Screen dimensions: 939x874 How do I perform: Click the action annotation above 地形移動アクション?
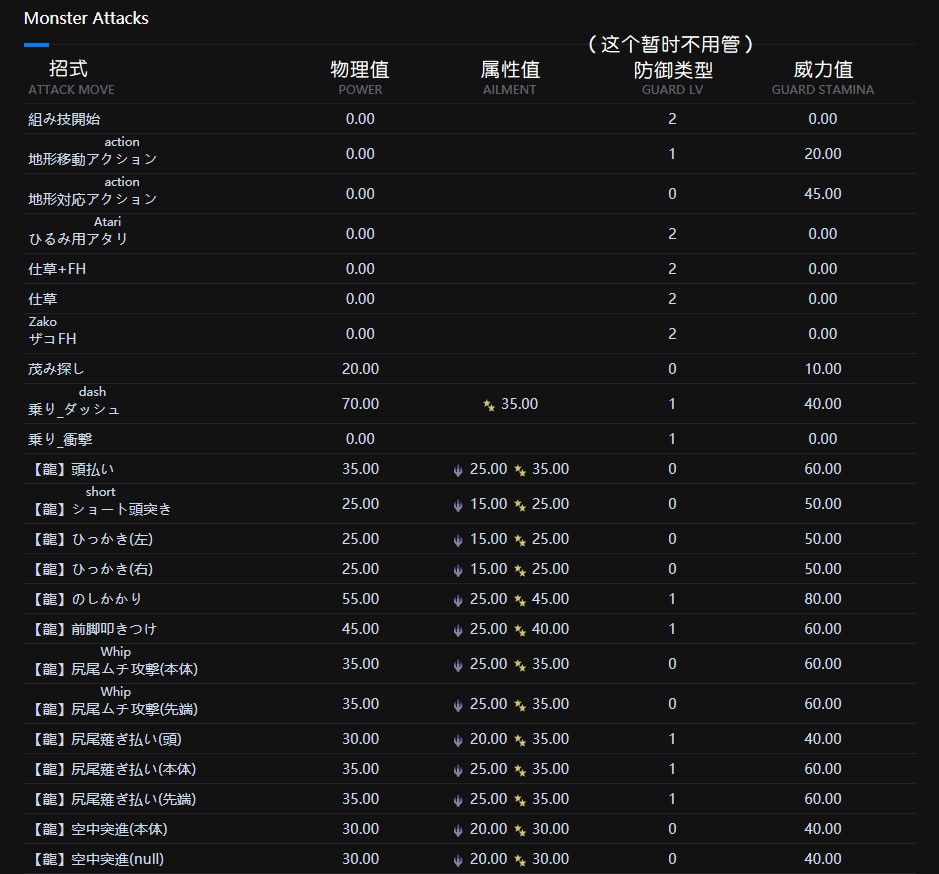coord(122,142)
